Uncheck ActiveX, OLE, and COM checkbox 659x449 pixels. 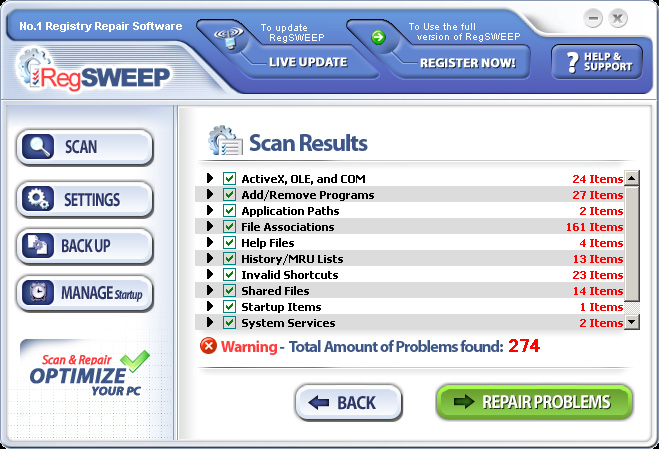pos(229,178)
